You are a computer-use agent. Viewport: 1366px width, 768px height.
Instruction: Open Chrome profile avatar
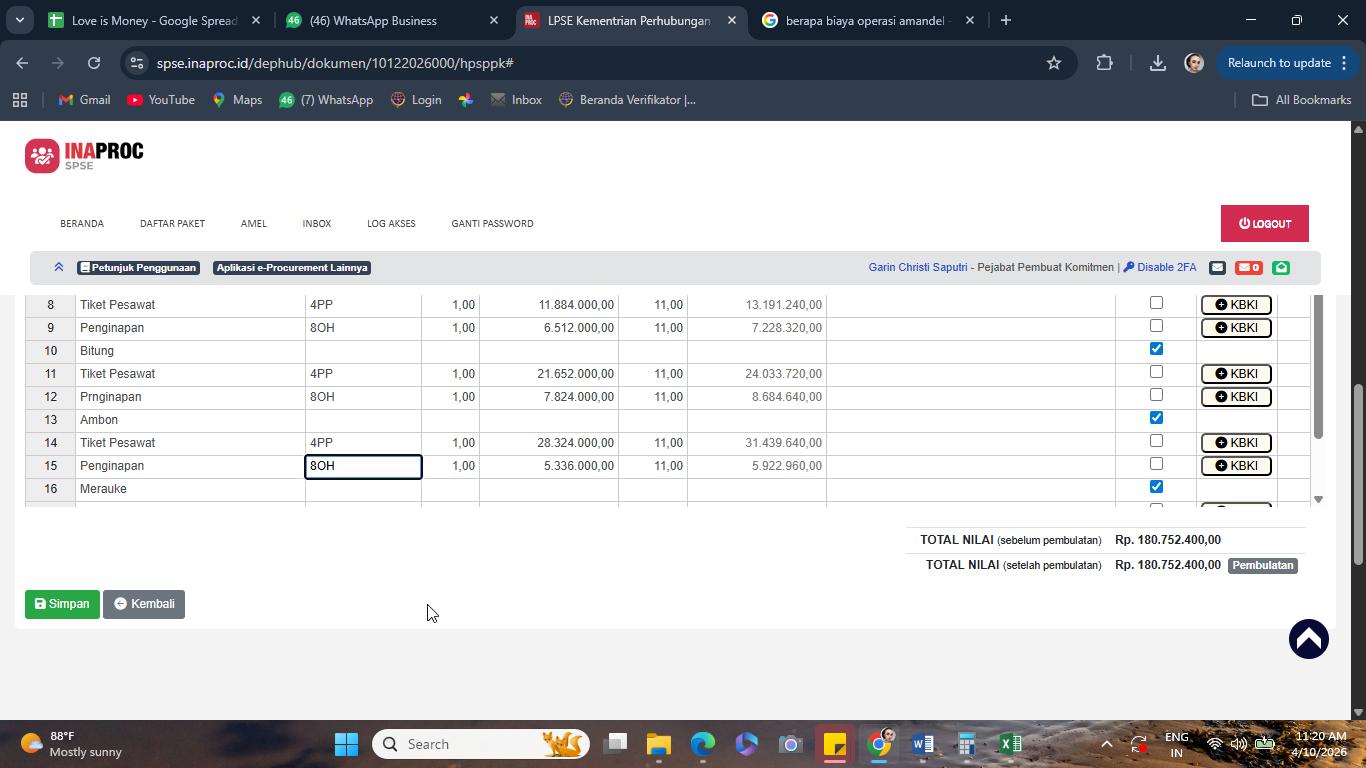(1193, 63)
